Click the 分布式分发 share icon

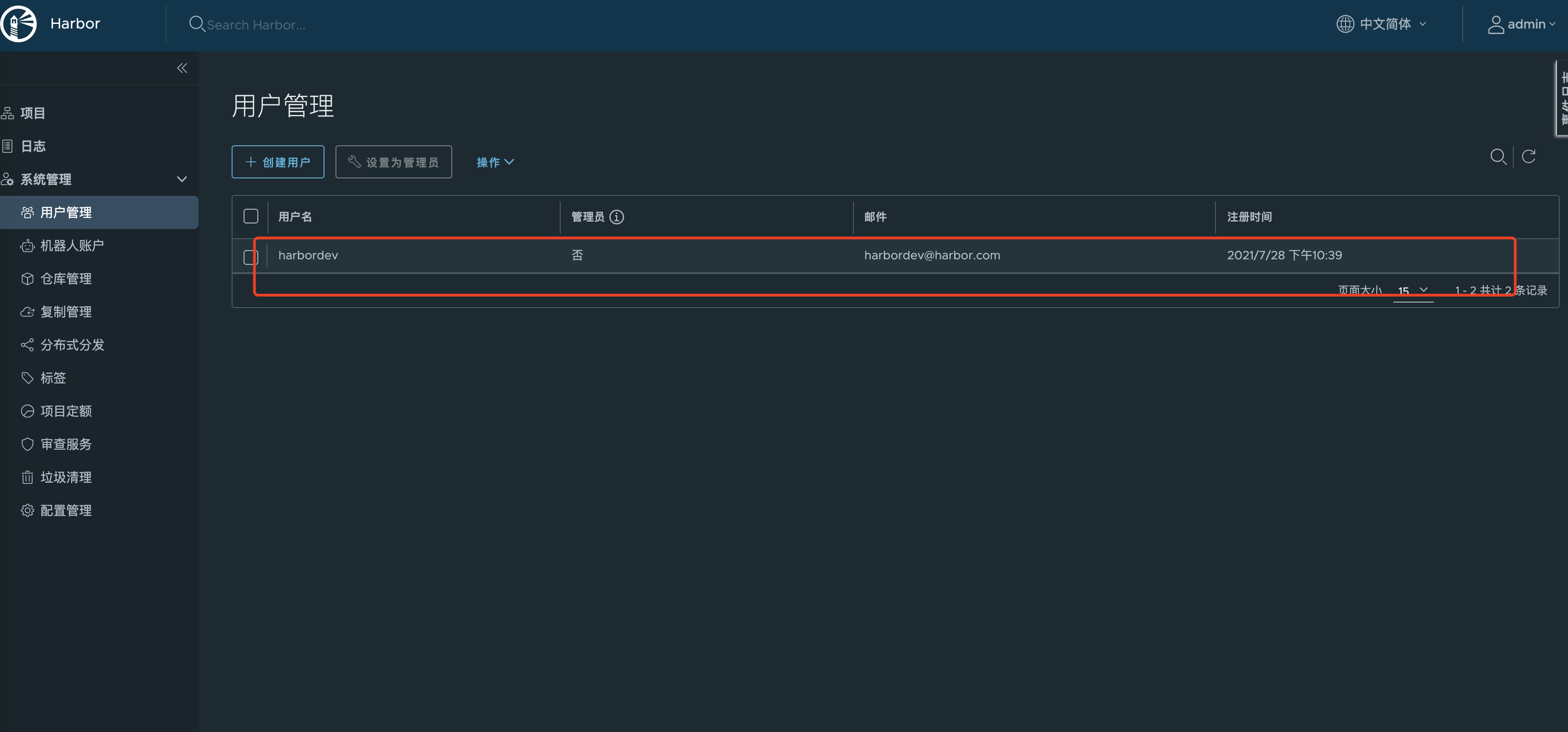28,345
